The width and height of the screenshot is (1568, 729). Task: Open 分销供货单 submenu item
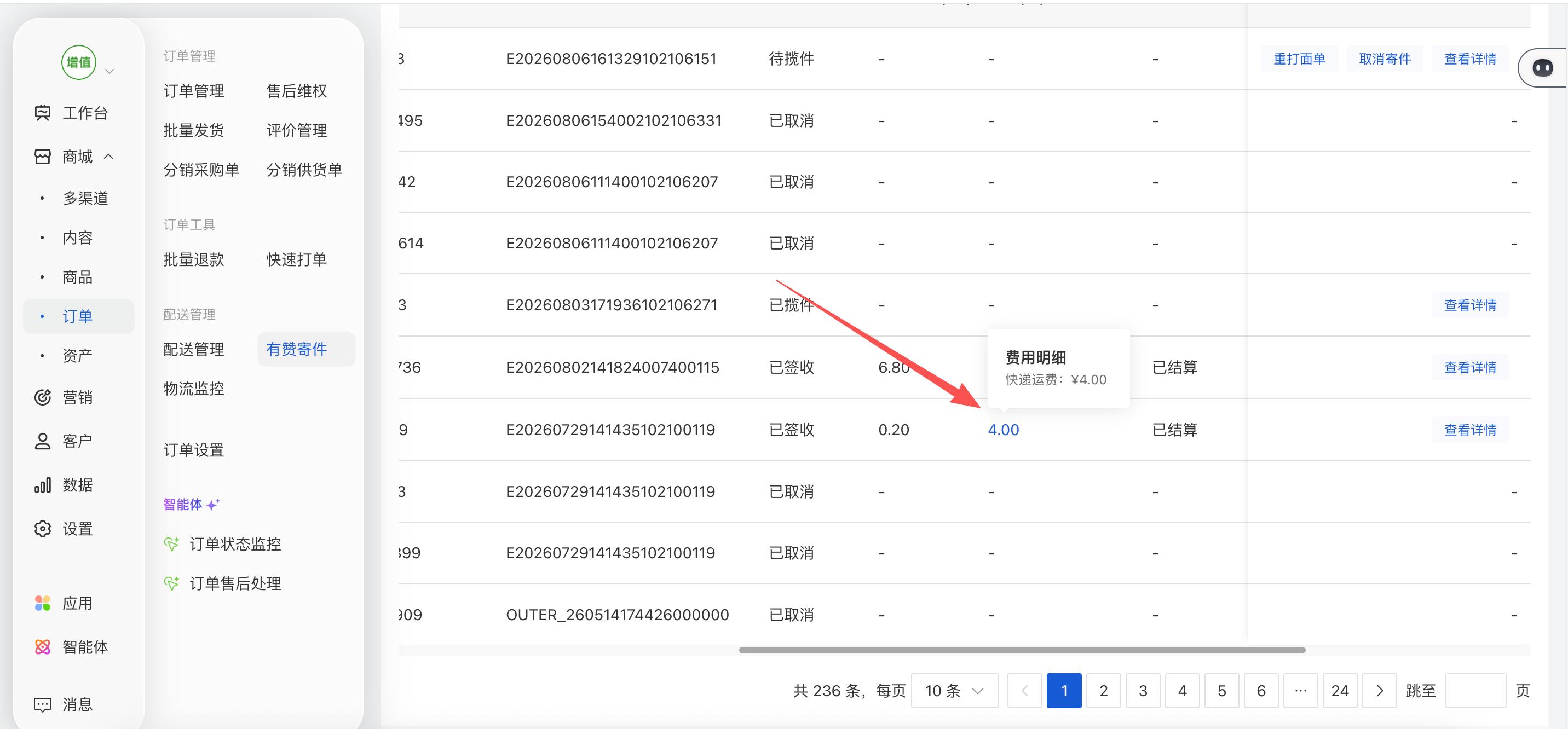304,170
